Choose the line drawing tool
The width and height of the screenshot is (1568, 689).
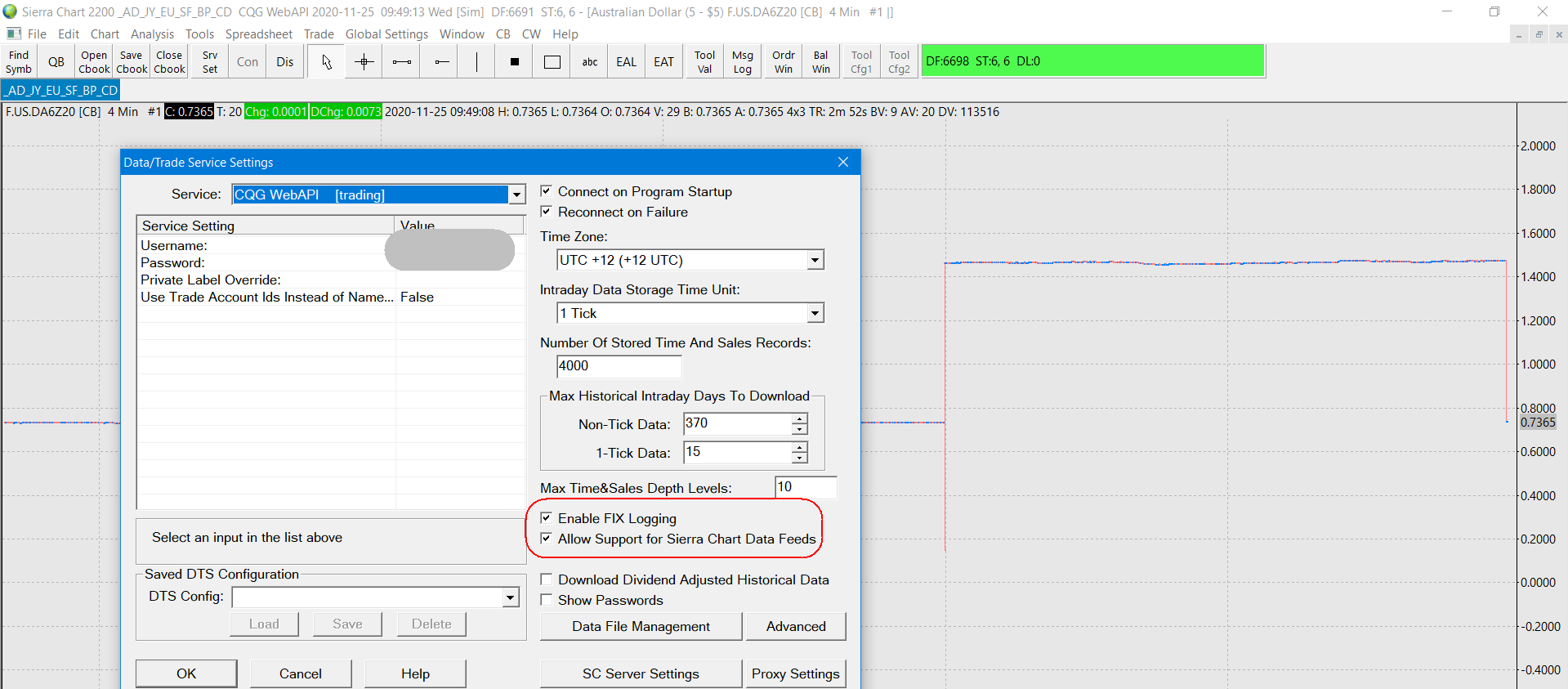pos(402,62)
